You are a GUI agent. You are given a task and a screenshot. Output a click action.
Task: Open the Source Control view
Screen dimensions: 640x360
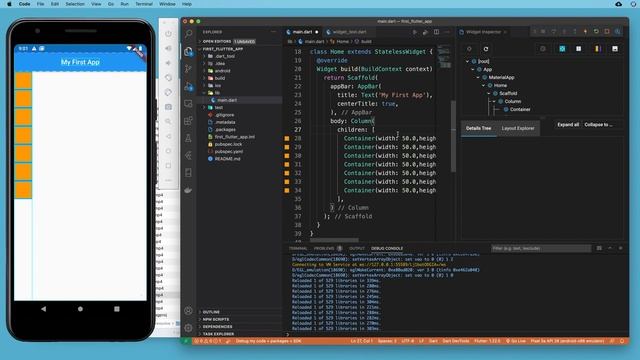click(x=188, y=69)
